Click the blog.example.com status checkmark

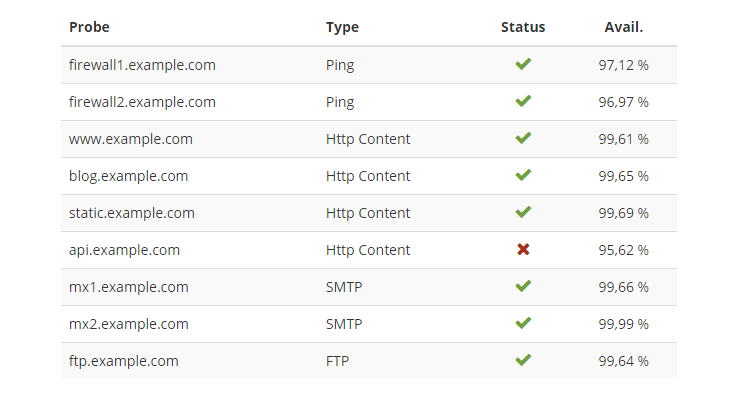point(523,175)
